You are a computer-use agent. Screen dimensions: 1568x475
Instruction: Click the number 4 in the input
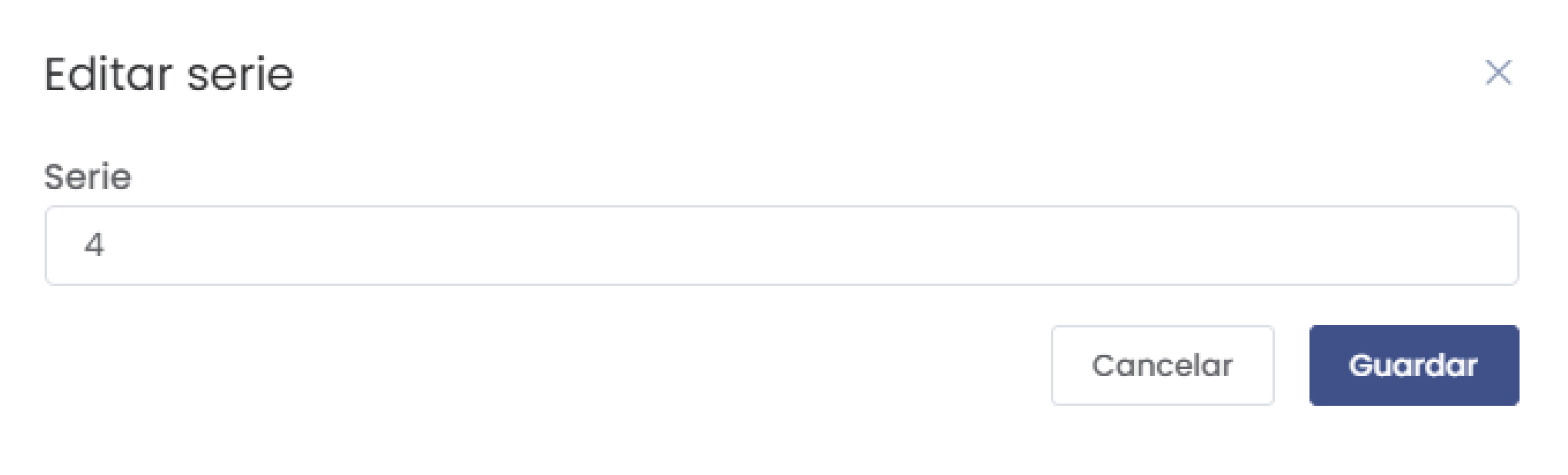94,245
